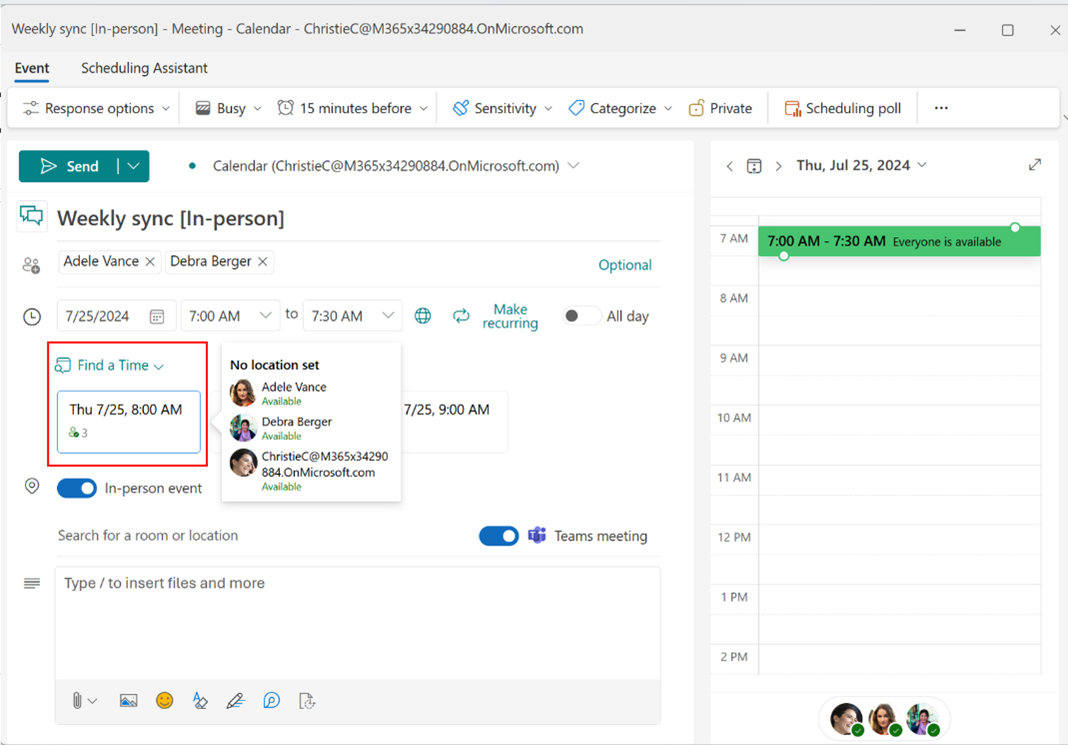The image size is (1068, 745).
Task: Click the Make recurring link
Action: click(x=510, y=315)
